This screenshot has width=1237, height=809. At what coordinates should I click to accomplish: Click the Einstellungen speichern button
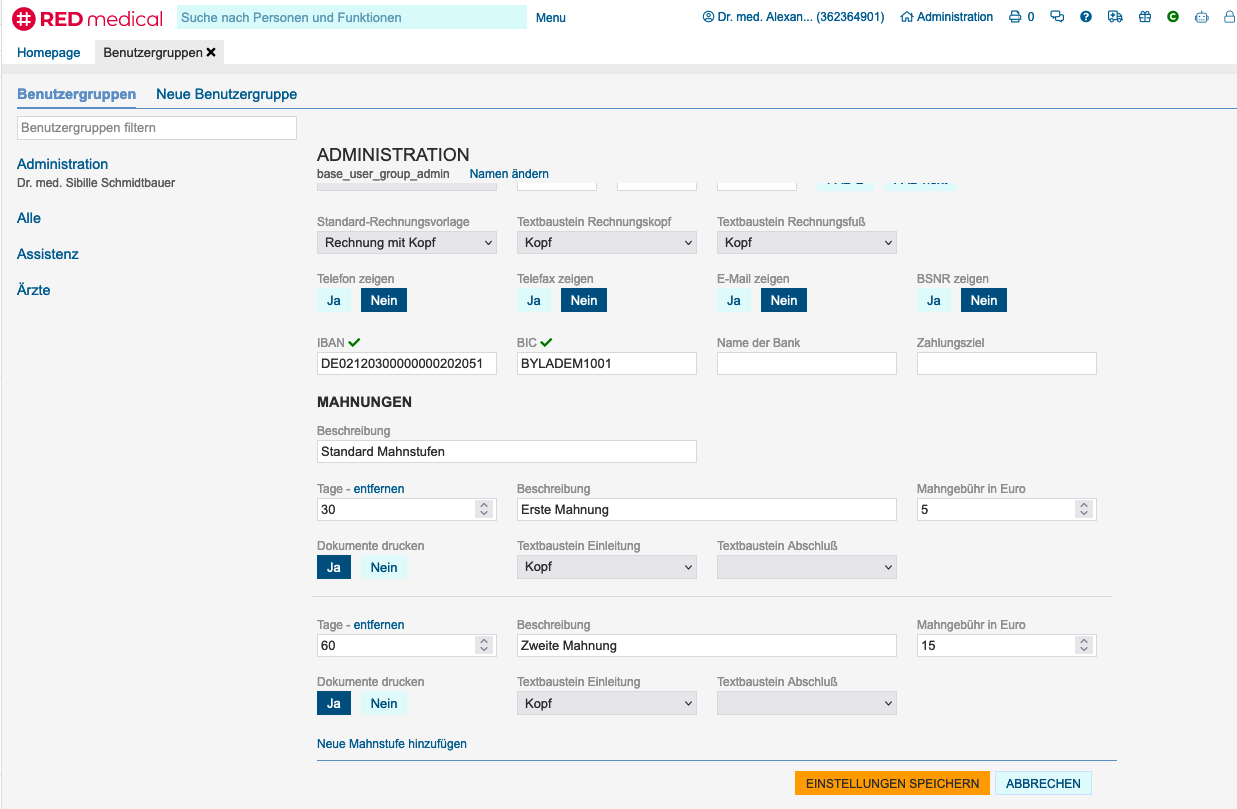(892, 783)
